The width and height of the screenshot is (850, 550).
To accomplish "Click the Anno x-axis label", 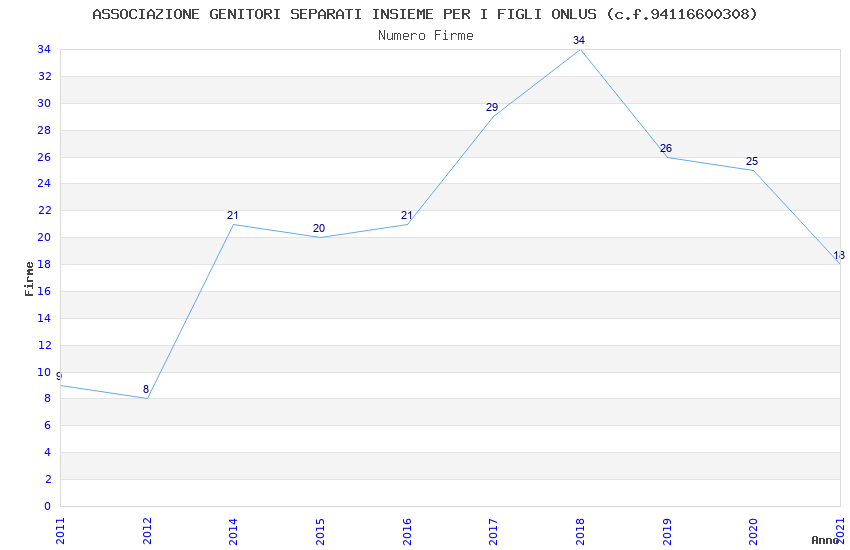I will coord(825,540).
